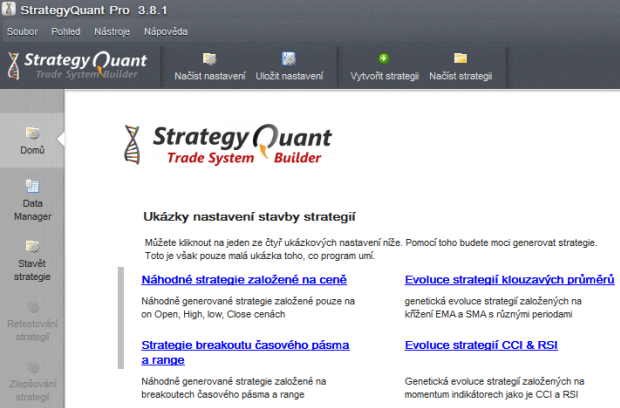Screen dimensions: 620x408
Task: Click heading Ukázky nastavení stavby strategií
Action: pyautogui.click(x=249, y=217)
